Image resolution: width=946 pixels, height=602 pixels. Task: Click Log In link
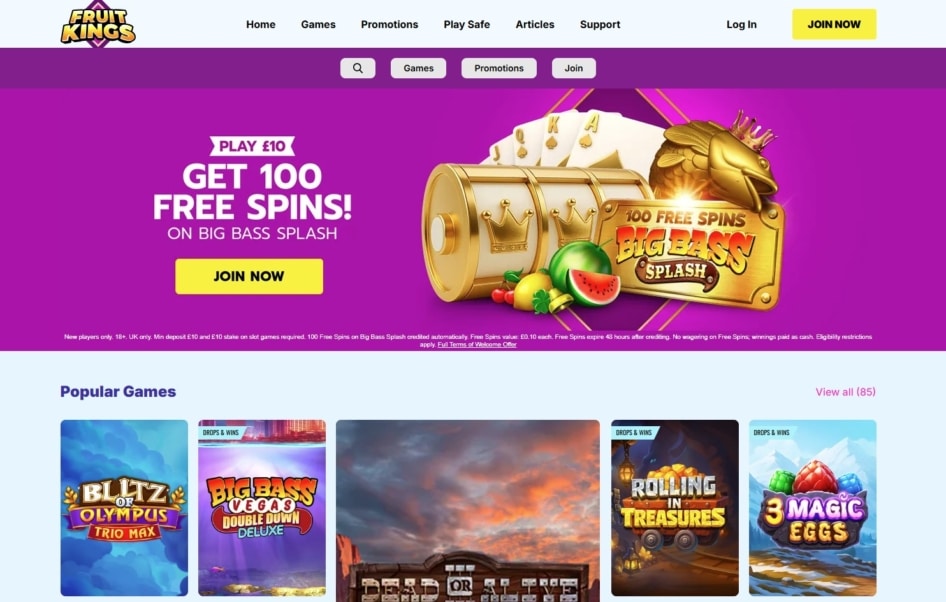741,24
